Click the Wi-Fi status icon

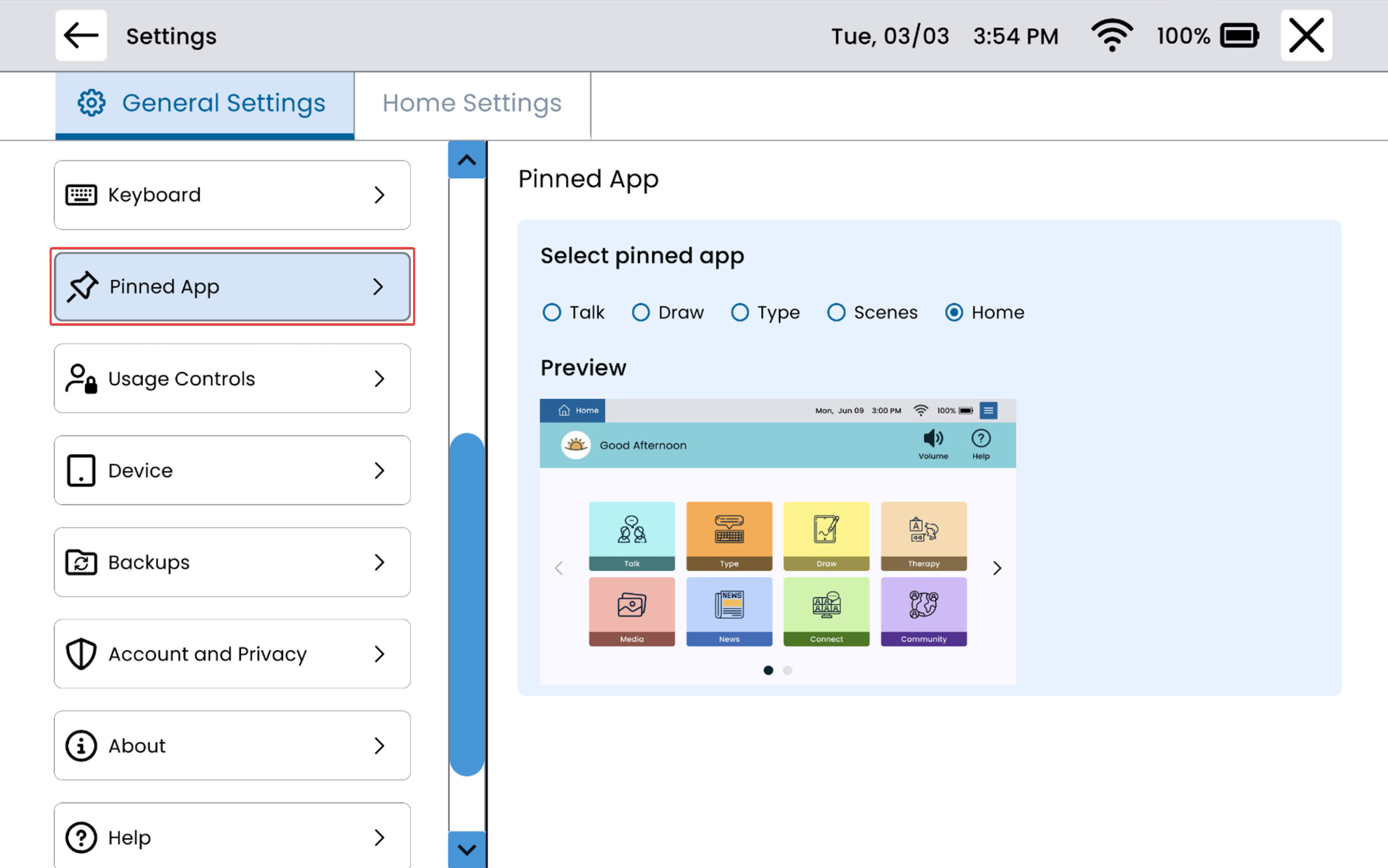click(x=1111, y=36)
